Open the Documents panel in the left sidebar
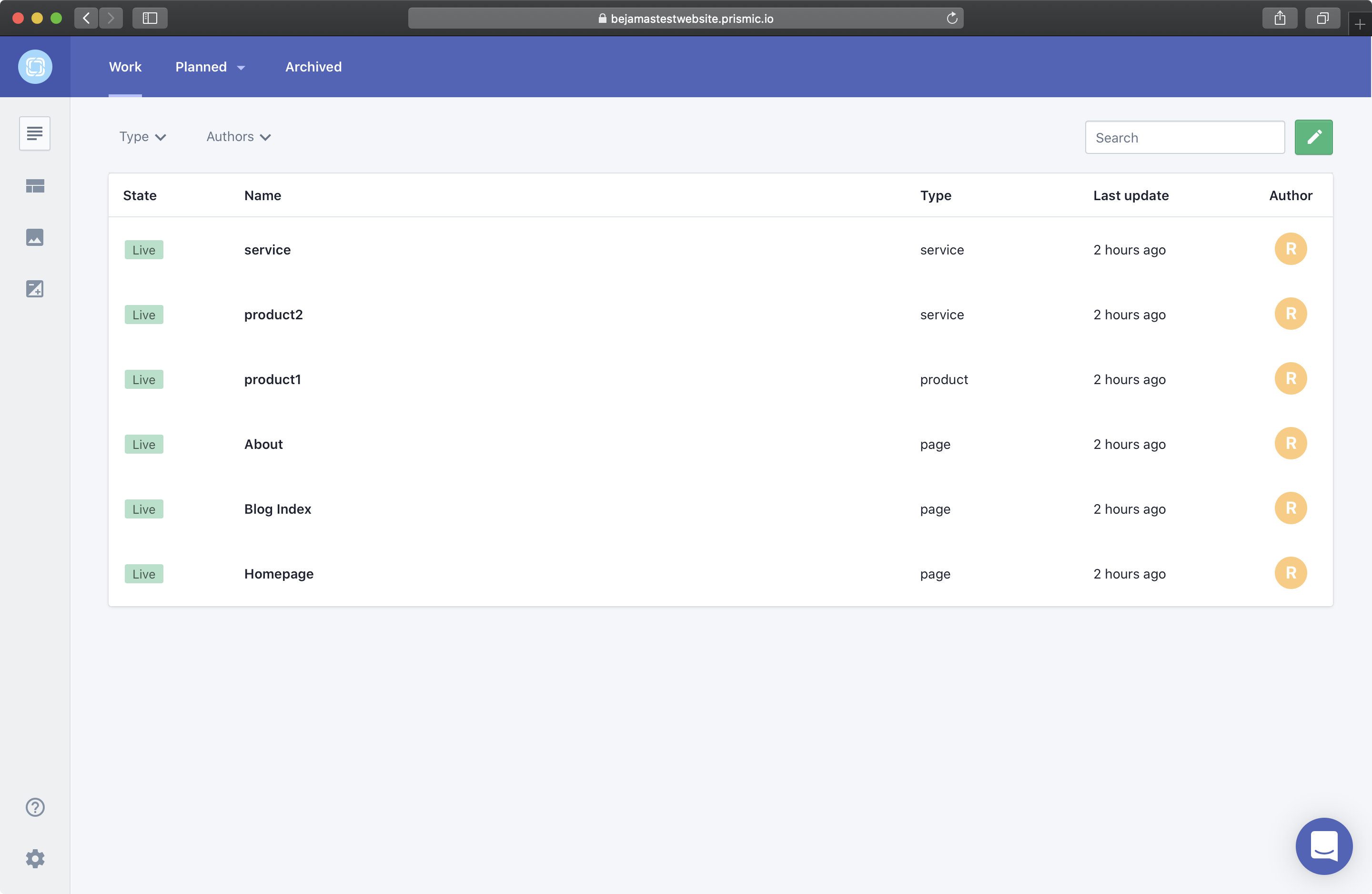1372x894 pixels. click(x=35, y=133)
